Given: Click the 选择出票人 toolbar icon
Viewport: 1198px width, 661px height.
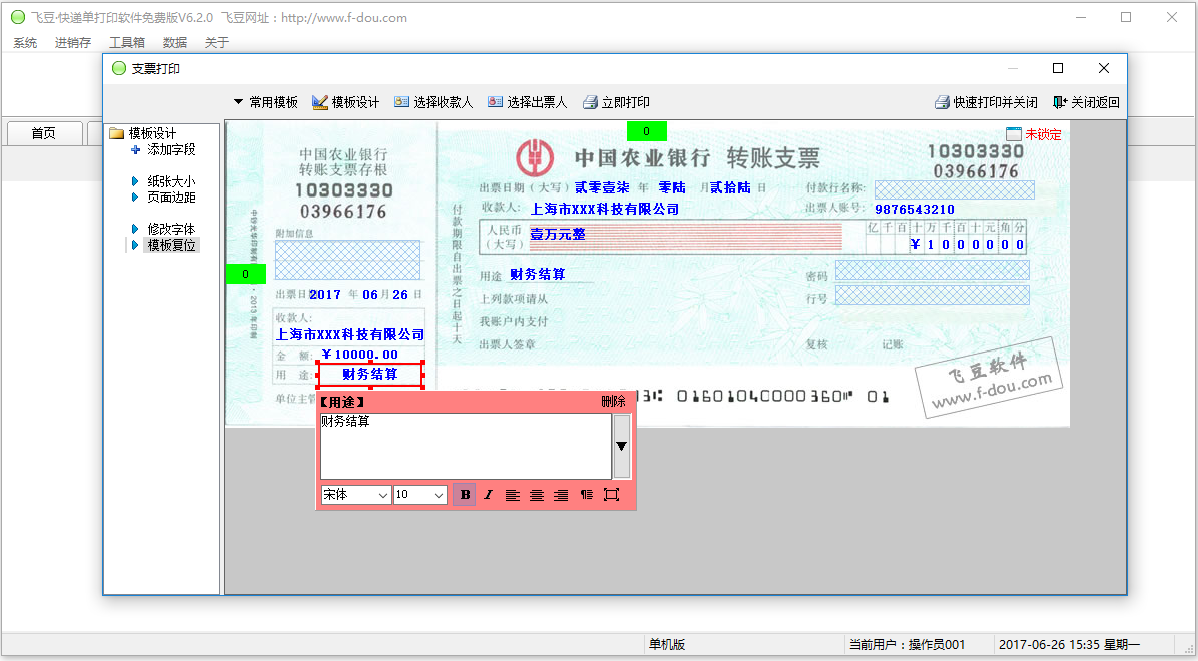Looking at the screenshot, I should point(495,102).
